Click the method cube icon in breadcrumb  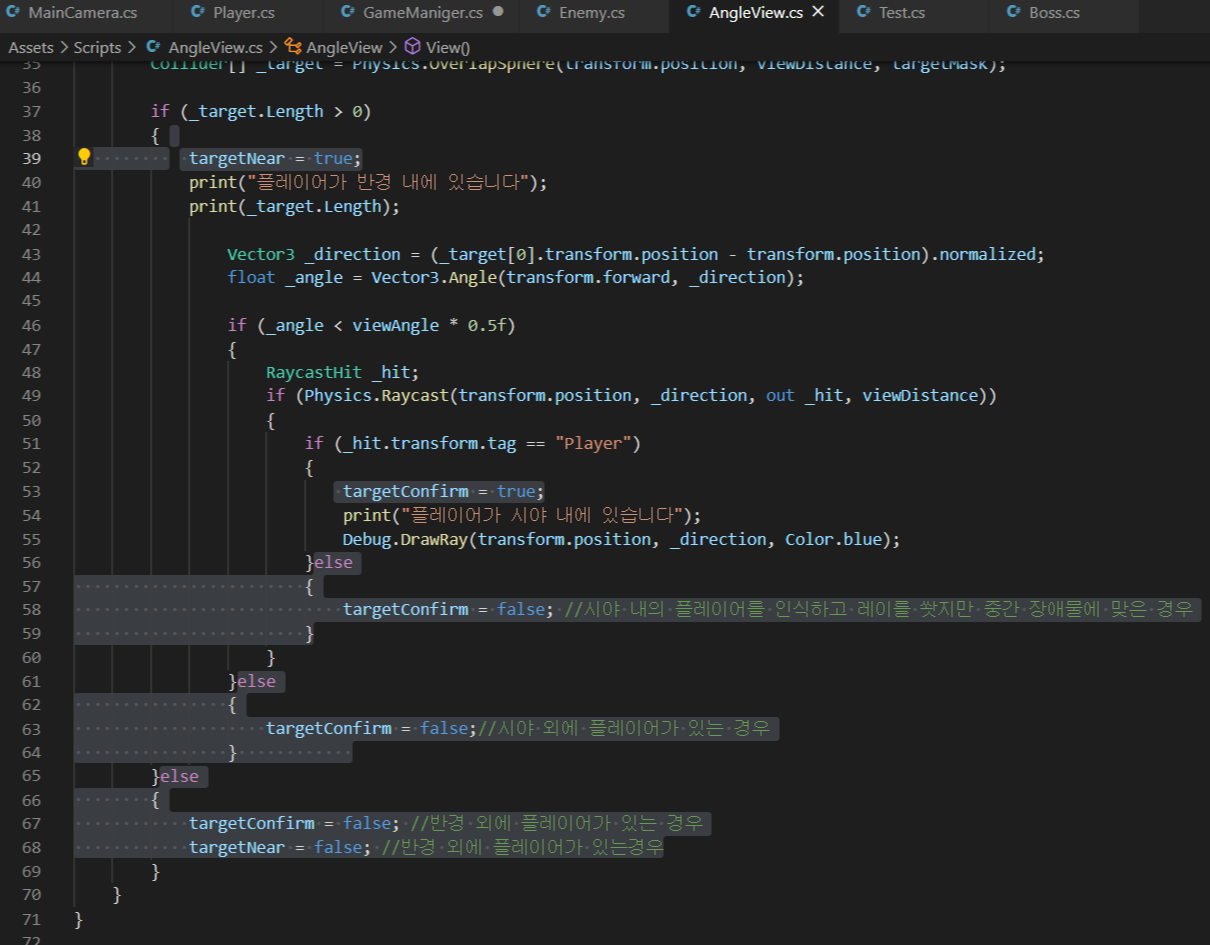pyautogui.click(x=412, y=47)
